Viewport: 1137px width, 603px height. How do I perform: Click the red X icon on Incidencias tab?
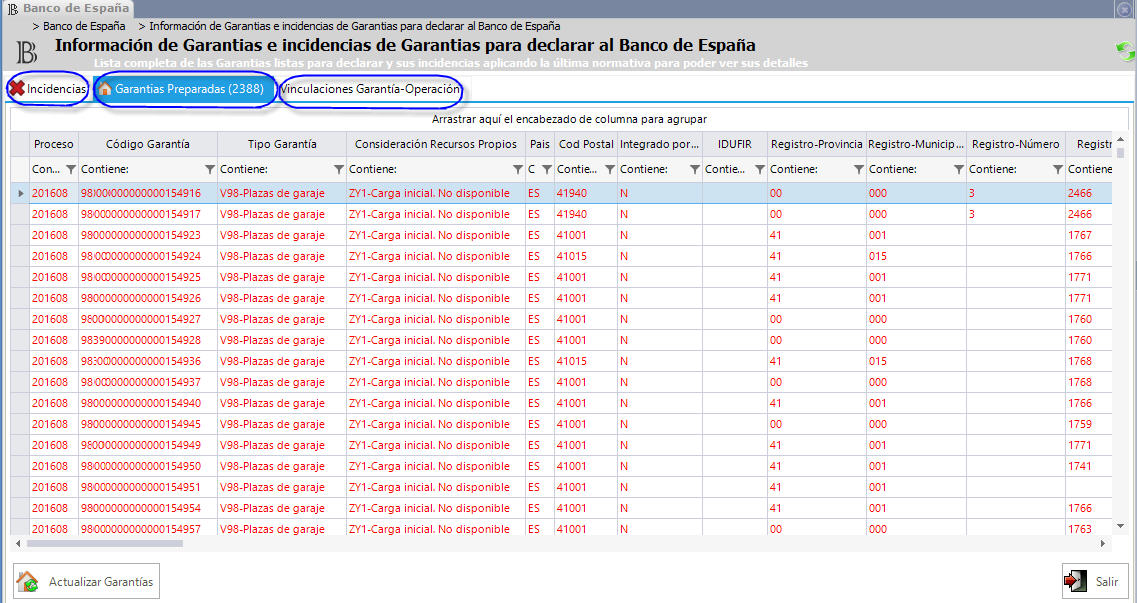(17, 89)
